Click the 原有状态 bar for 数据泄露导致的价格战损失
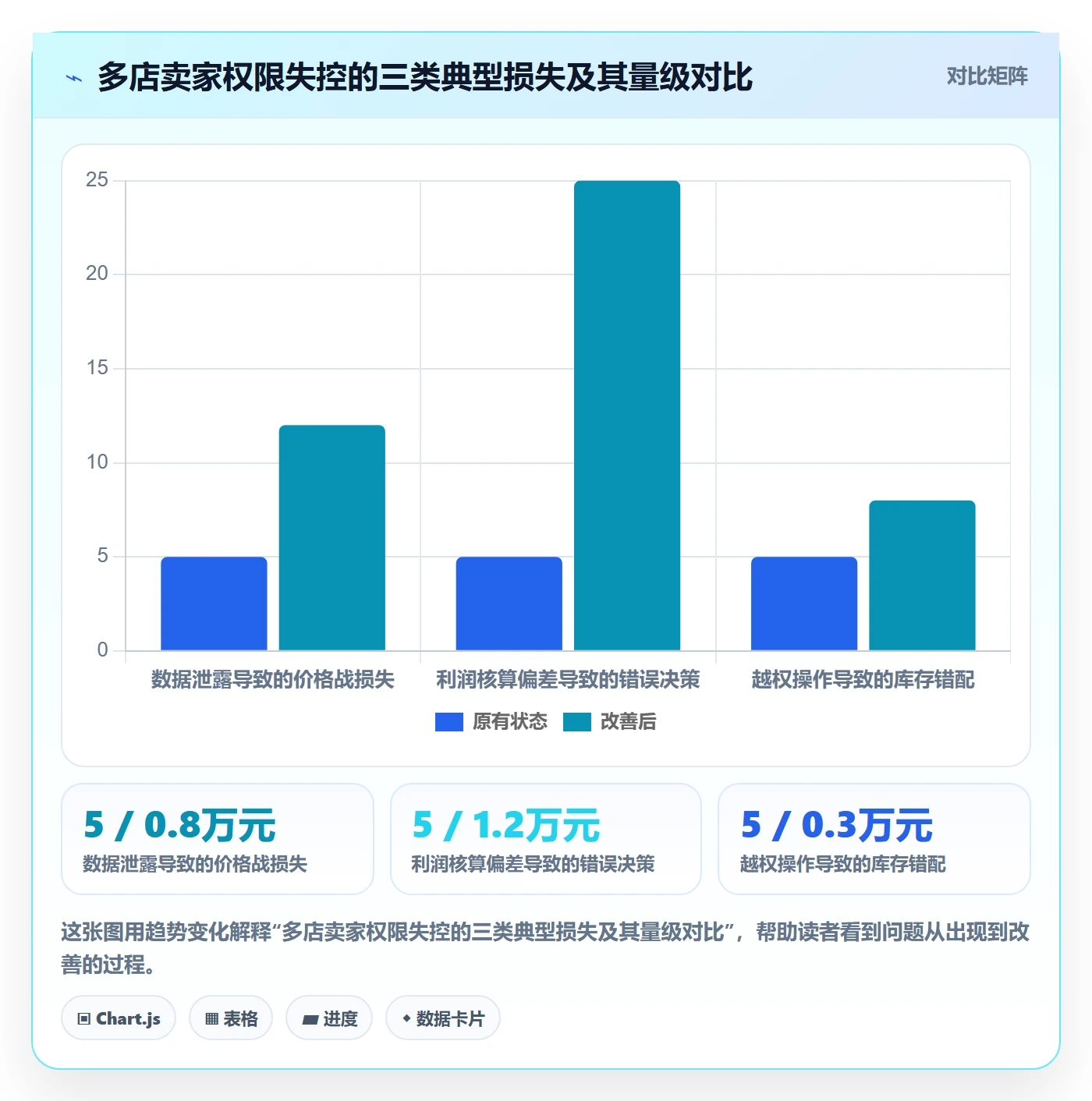 (214, 604)
